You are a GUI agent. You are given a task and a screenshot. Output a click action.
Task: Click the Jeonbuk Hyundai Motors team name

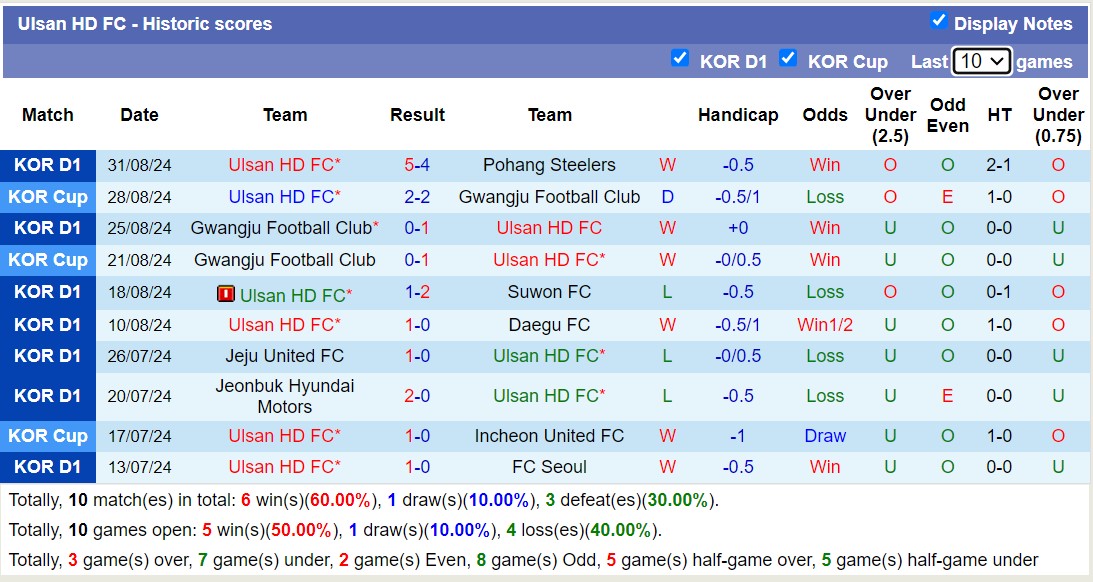coord(285,396)
